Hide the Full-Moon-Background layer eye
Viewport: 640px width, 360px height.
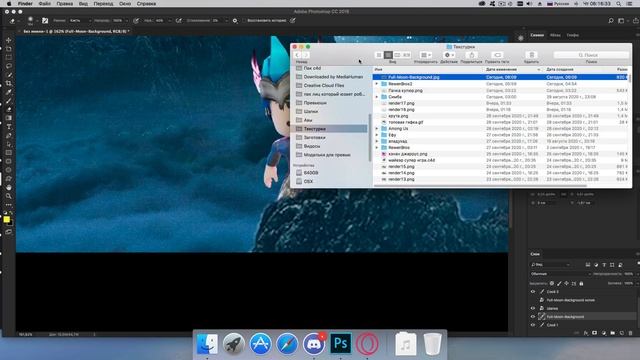(x=533, y=317)
